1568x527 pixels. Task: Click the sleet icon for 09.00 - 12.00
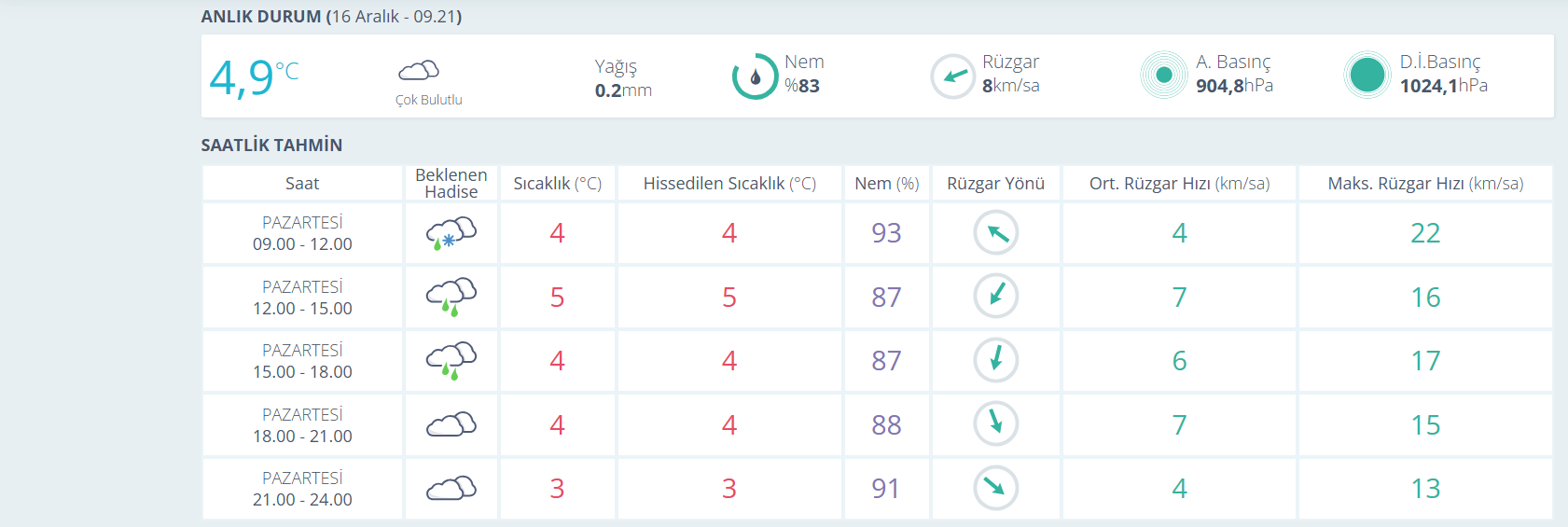[451, 233]
